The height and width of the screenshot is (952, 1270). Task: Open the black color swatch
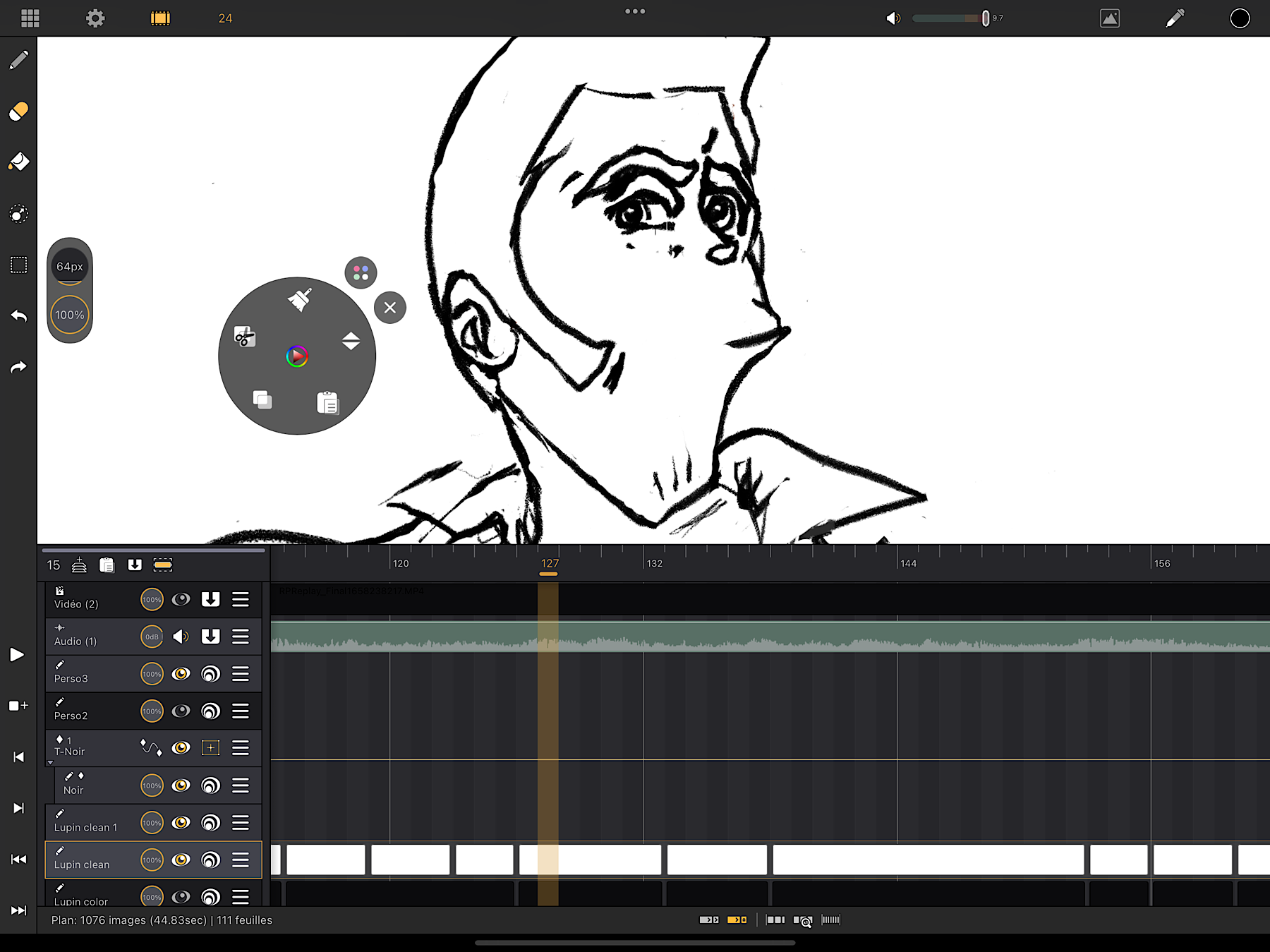coord(1240,18)
